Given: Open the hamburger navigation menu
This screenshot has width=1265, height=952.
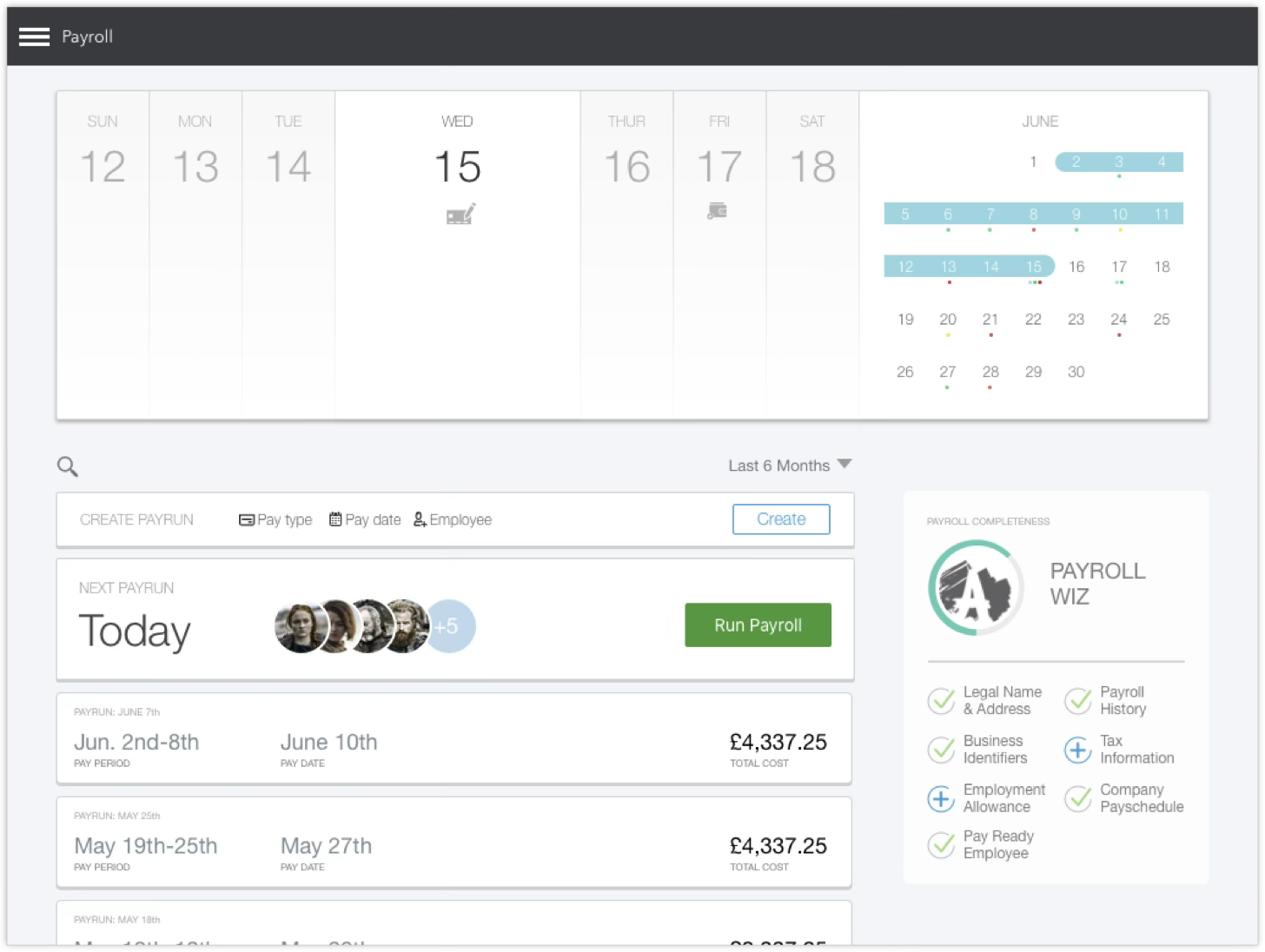Looking at the screenshot, I should click(x=34, y=36).
